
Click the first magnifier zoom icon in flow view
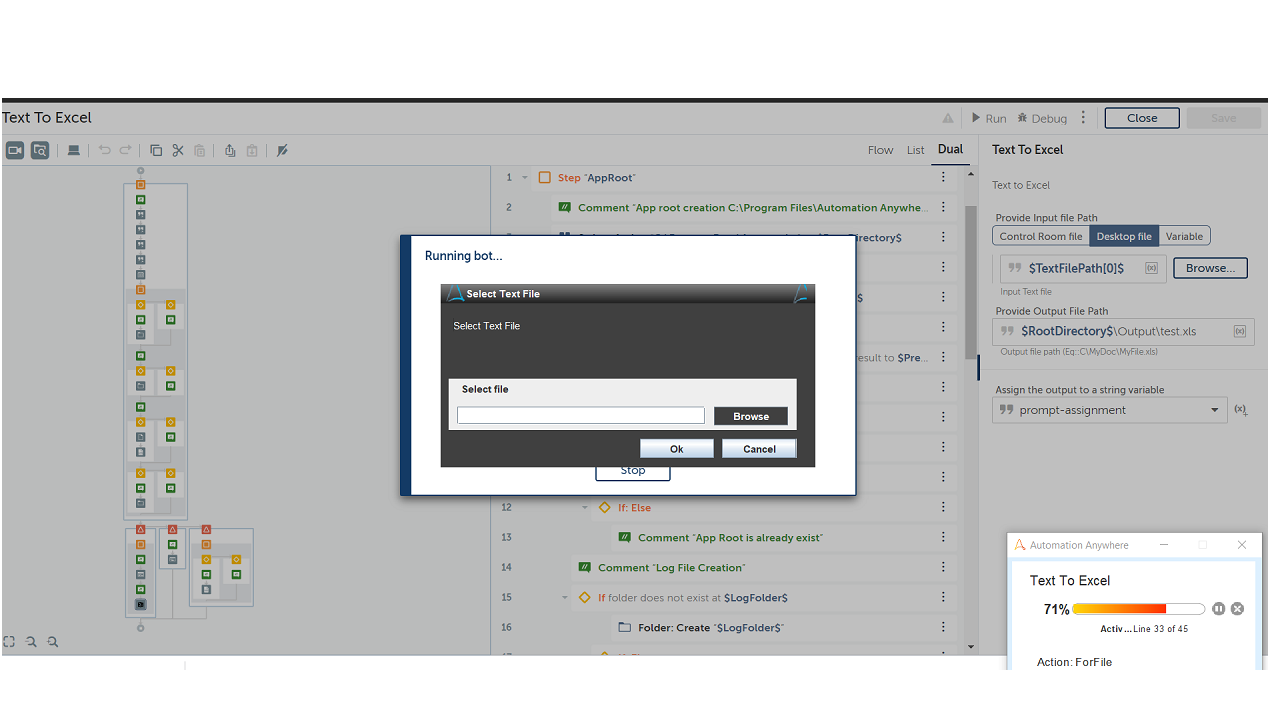pos(31,642)
